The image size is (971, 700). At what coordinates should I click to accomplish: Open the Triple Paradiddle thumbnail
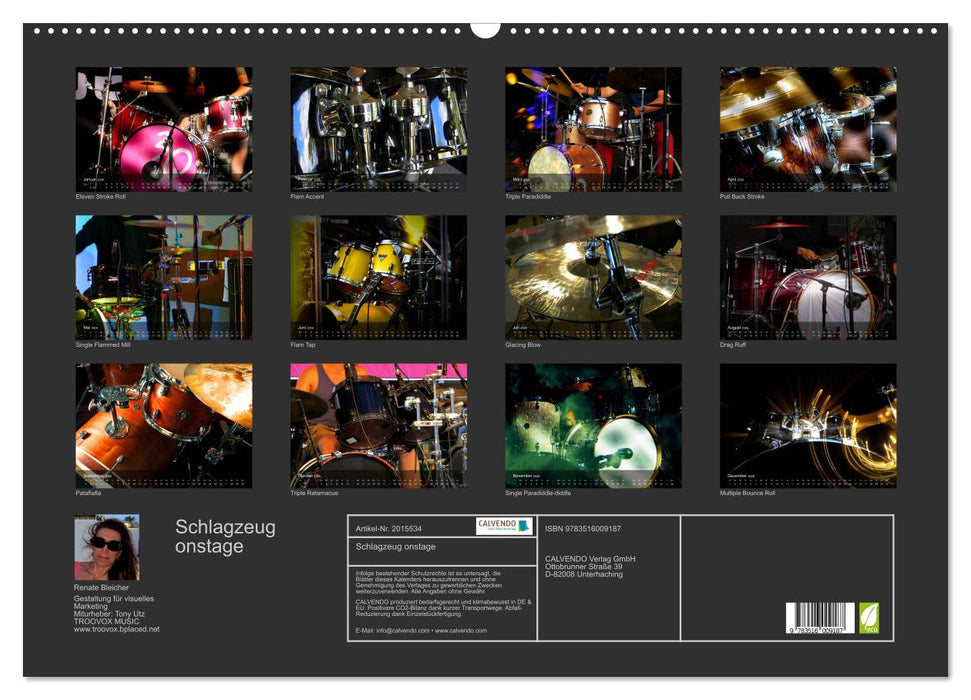tap(593, 129)
